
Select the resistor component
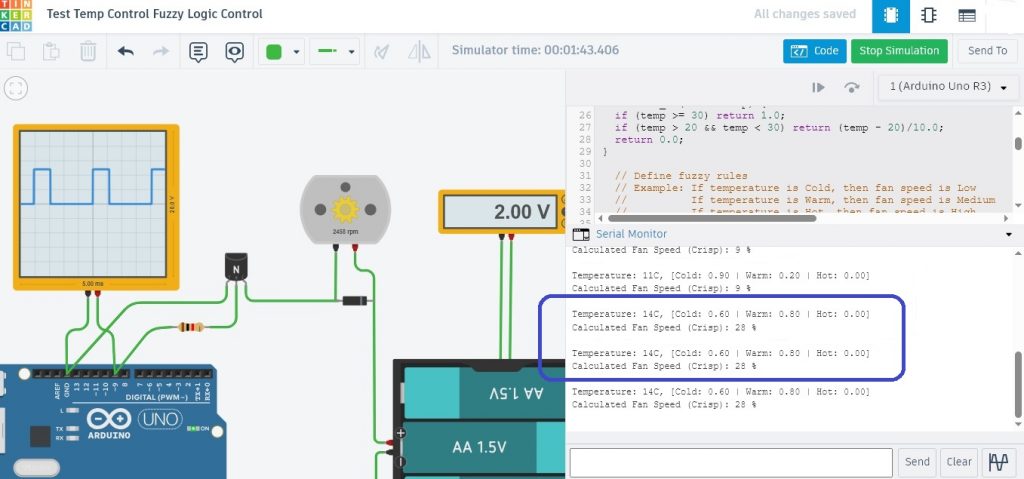click(191, 327)
